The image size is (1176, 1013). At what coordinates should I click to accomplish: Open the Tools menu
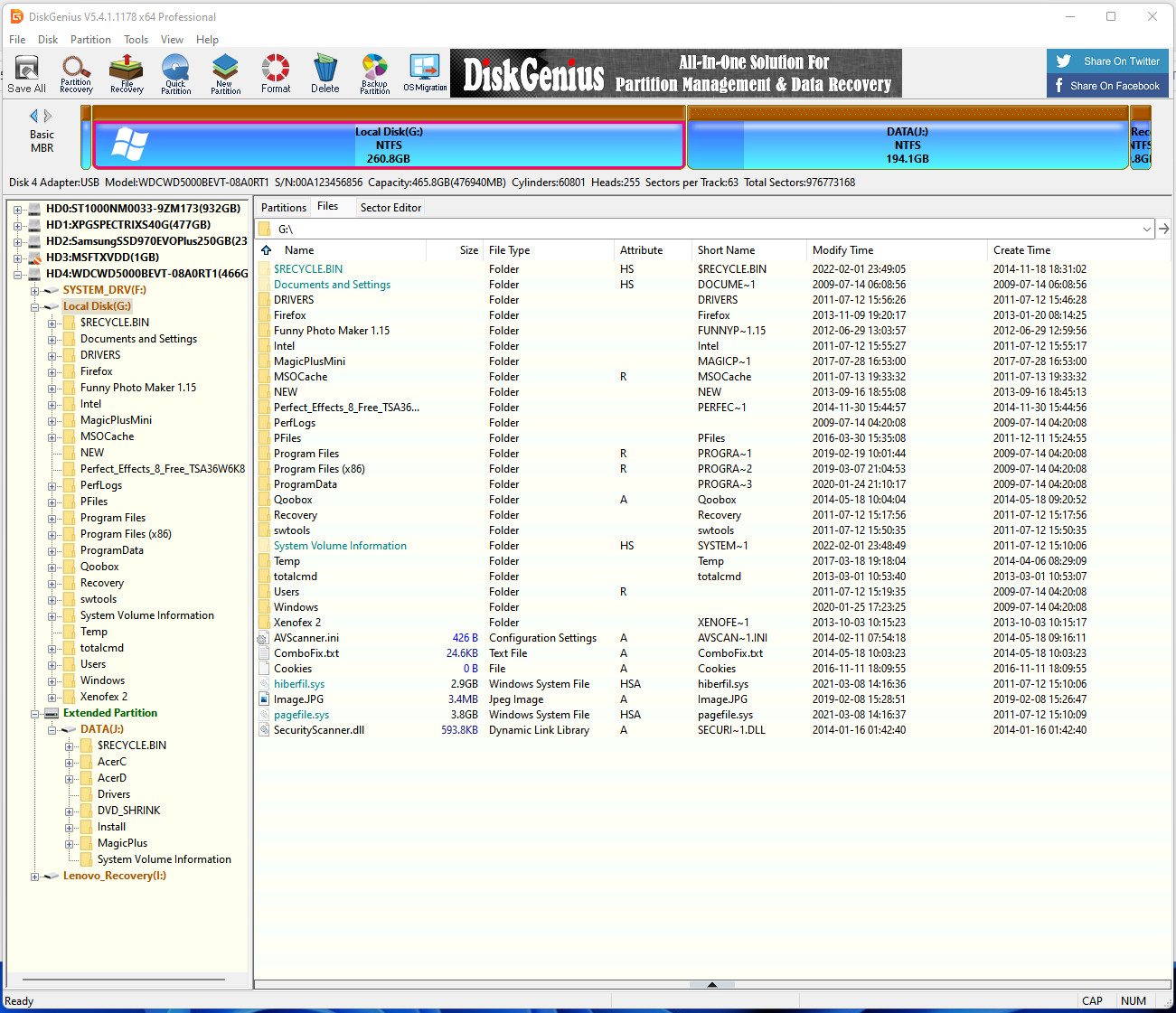click(136, 40)
